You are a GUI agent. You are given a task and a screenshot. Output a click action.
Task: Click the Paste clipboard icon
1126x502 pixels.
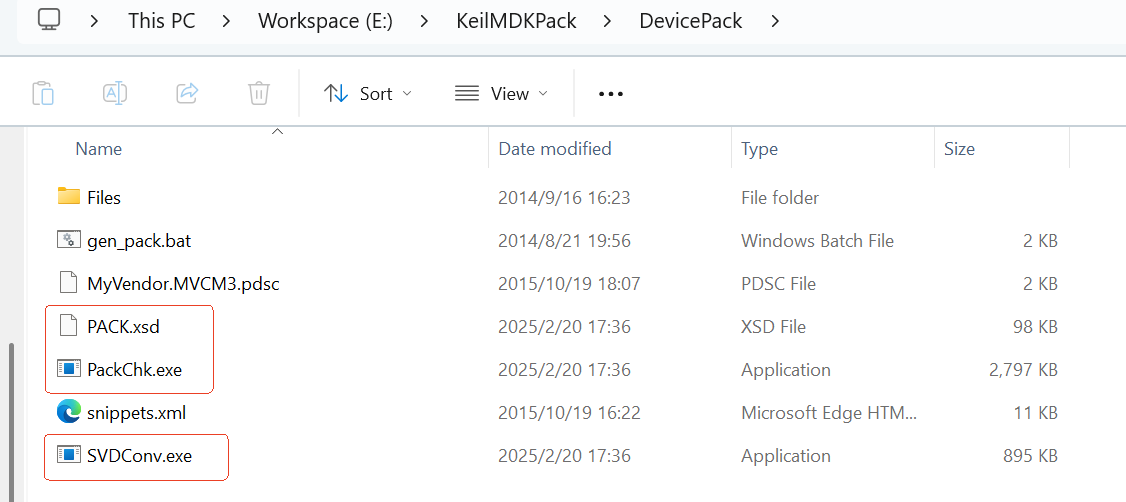[42, 93]
